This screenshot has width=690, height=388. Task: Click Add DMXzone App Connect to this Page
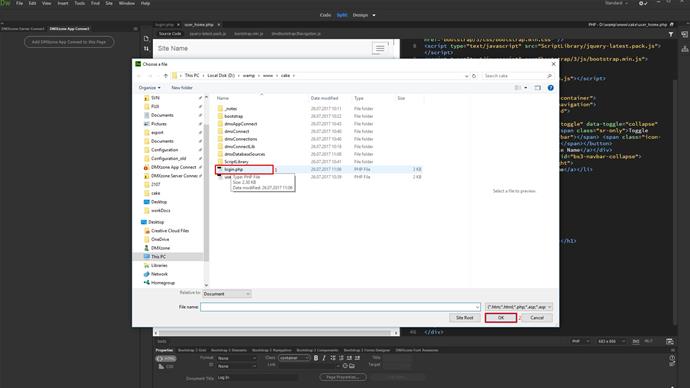69,42
